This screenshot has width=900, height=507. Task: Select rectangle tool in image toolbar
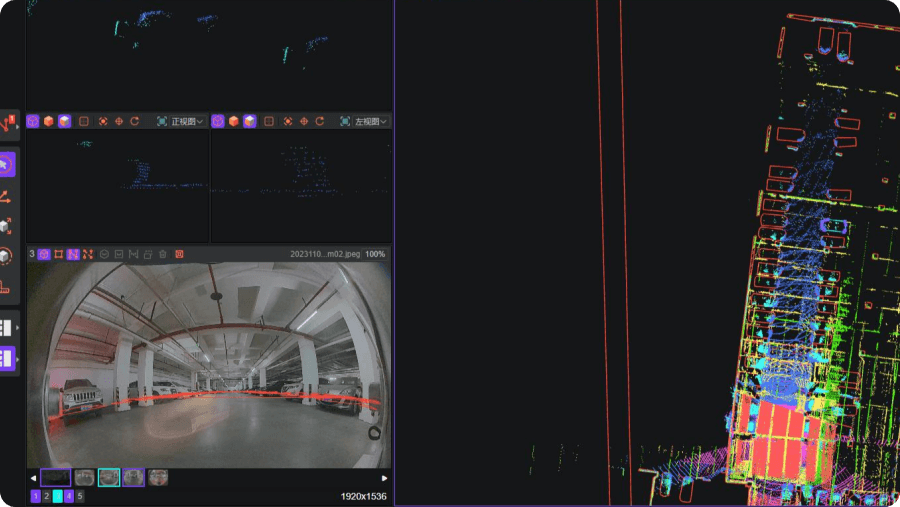[59, 254]
